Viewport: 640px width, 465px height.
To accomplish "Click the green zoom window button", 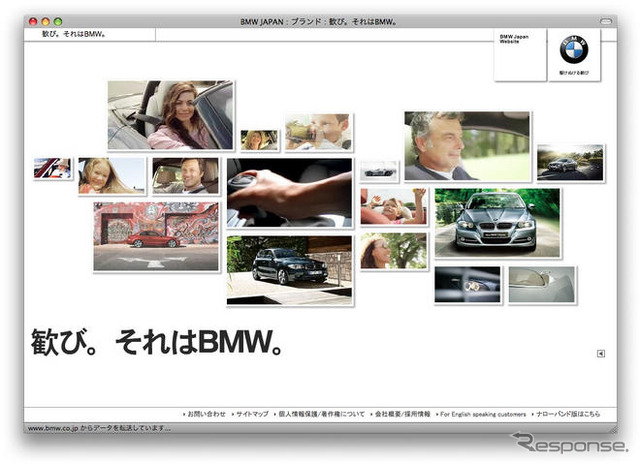I will (58, 22).
